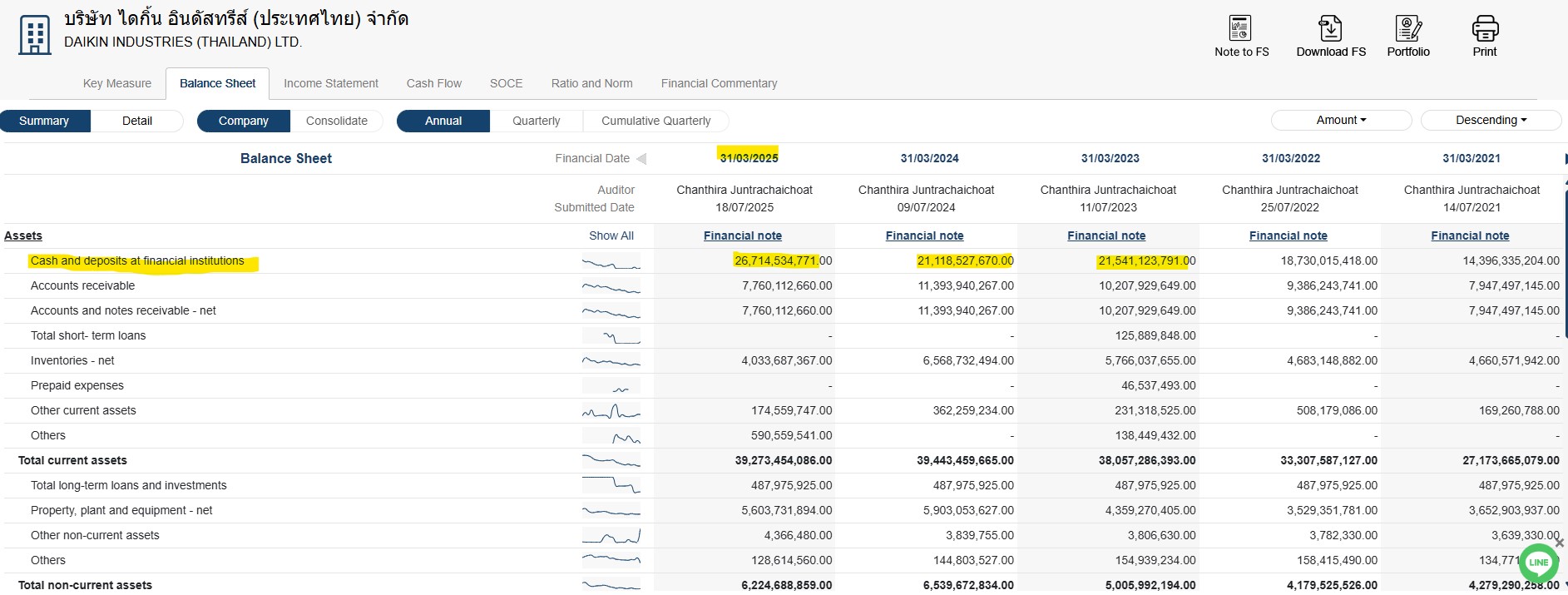This screenshot has width=1568, height=595.
Task: Click the Financial Date left arrow
Action: pyautogui.click(x=641, y=159)
